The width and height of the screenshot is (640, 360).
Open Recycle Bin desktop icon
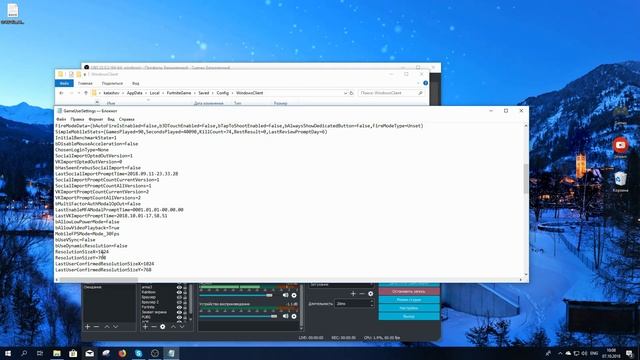coord(620,182)
